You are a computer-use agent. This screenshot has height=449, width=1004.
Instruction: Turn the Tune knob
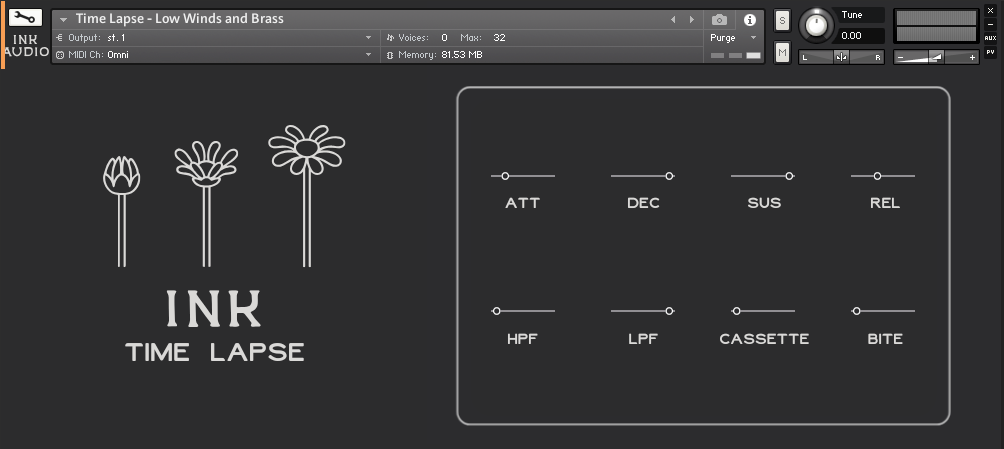816,25
